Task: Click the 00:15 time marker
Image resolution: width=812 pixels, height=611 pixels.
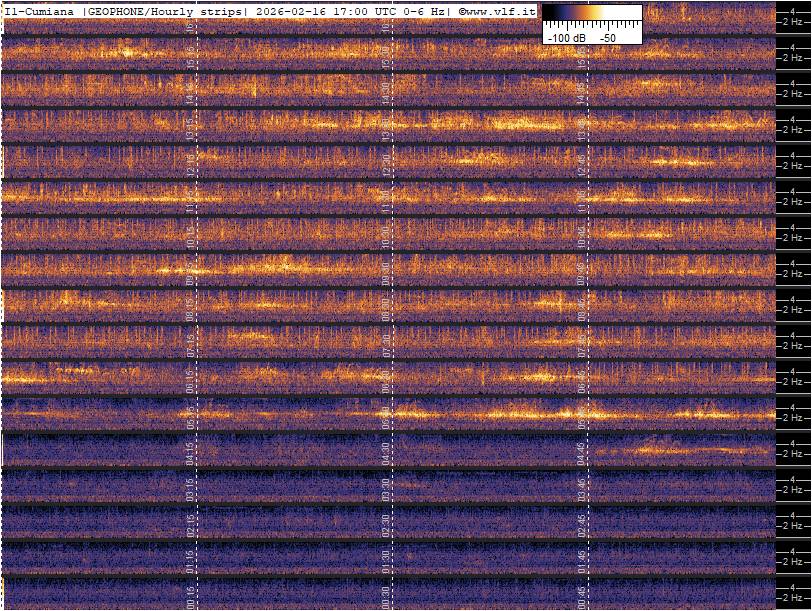Action: (190, 596)
